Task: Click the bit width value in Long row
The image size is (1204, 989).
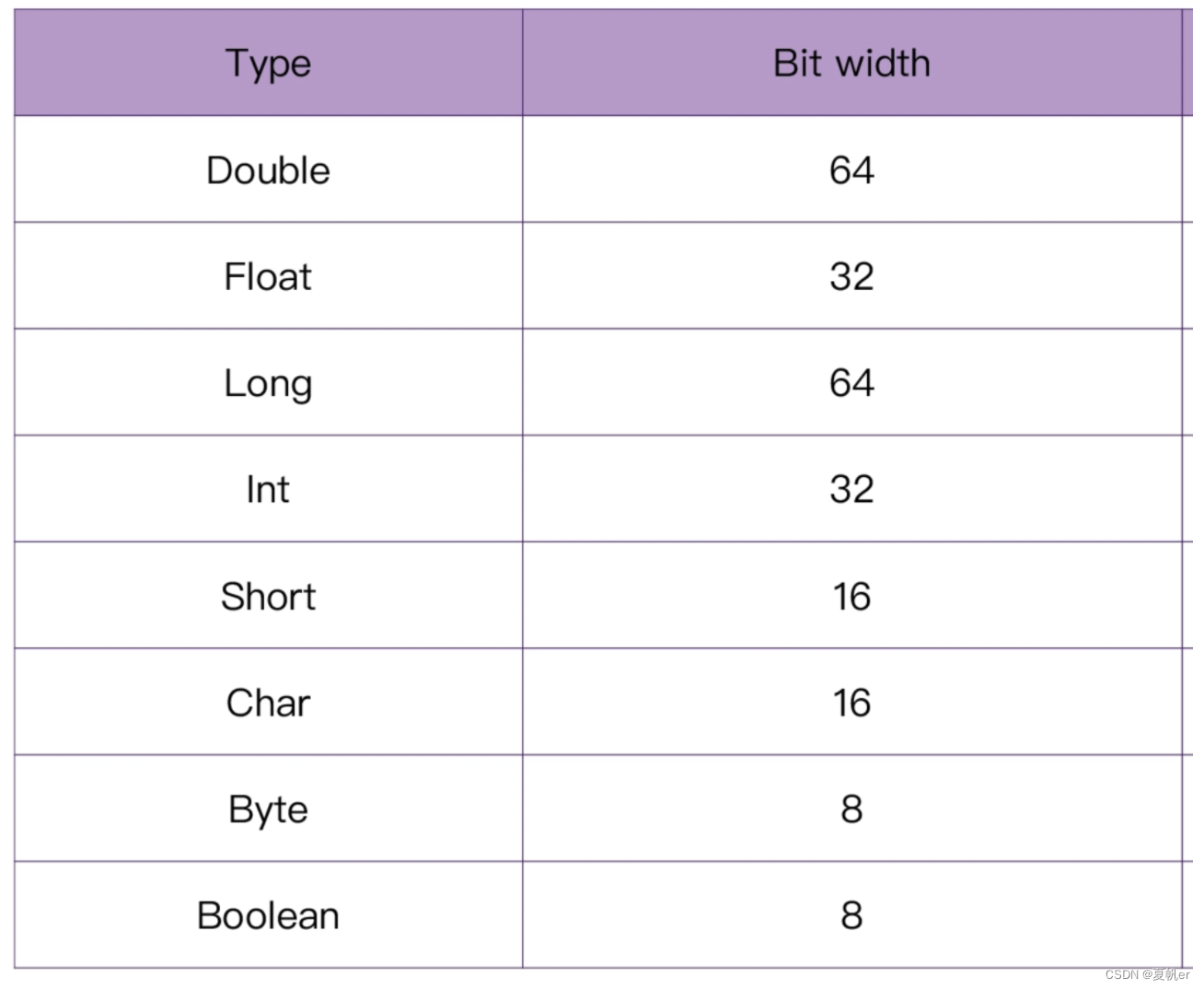Action: (851, 383)
